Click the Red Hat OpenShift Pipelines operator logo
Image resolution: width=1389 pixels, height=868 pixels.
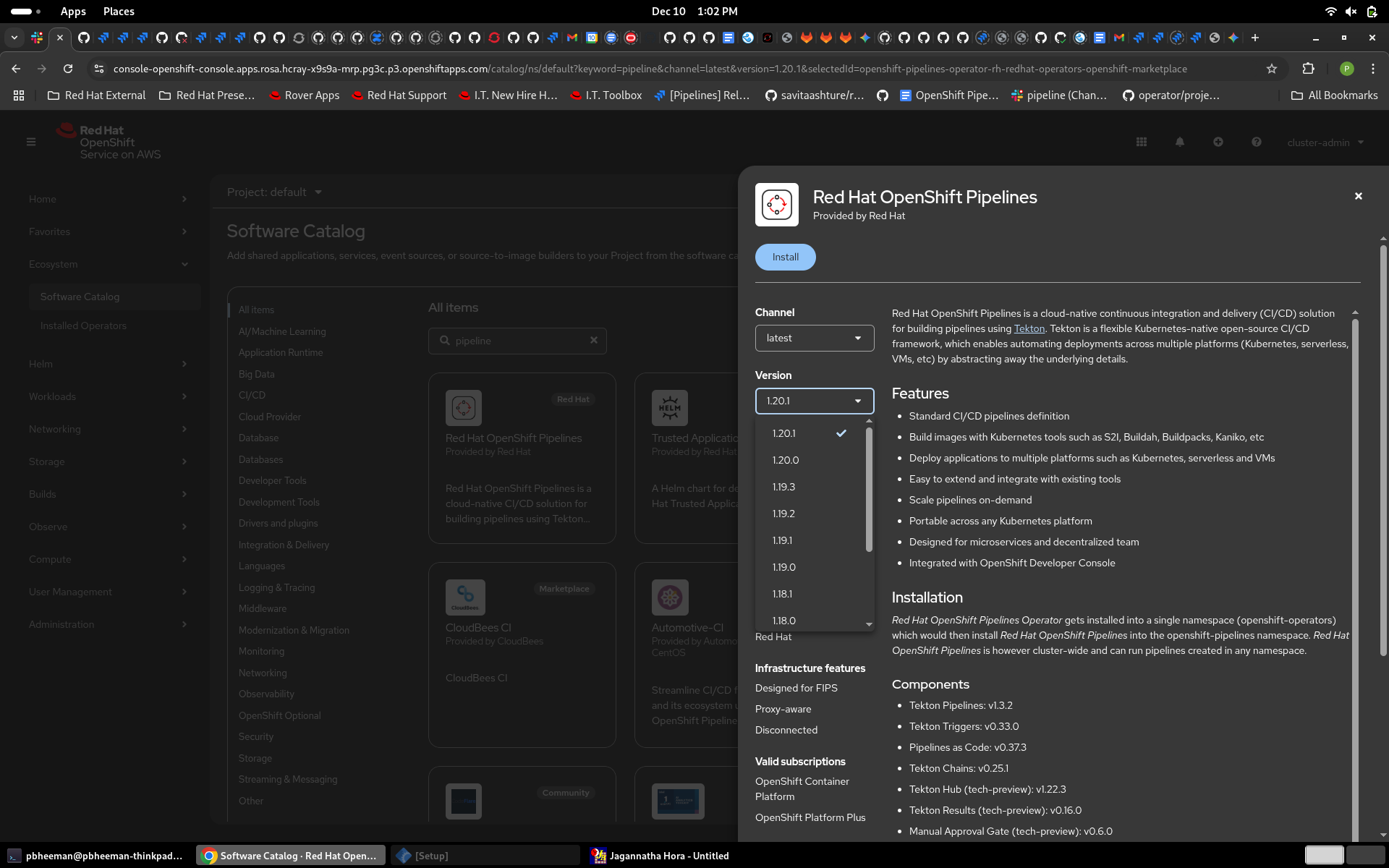click(776, 205)
